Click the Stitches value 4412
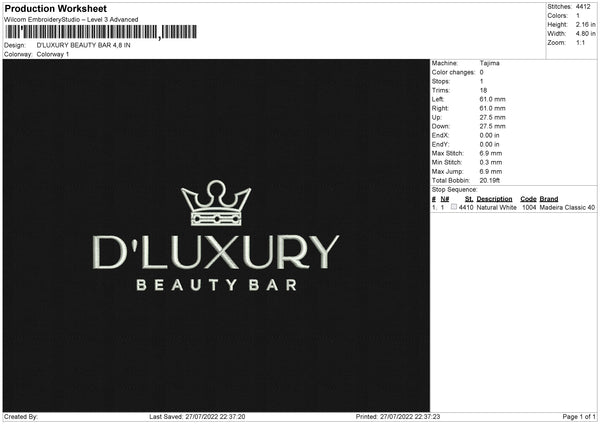Viewport: 600px width, 424px height. point(583,7)
